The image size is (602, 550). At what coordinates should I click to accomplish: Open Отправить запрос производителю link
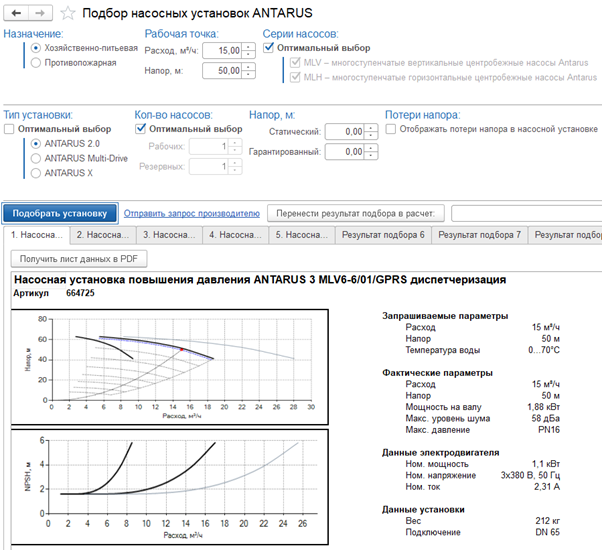(x=192, y=213)
